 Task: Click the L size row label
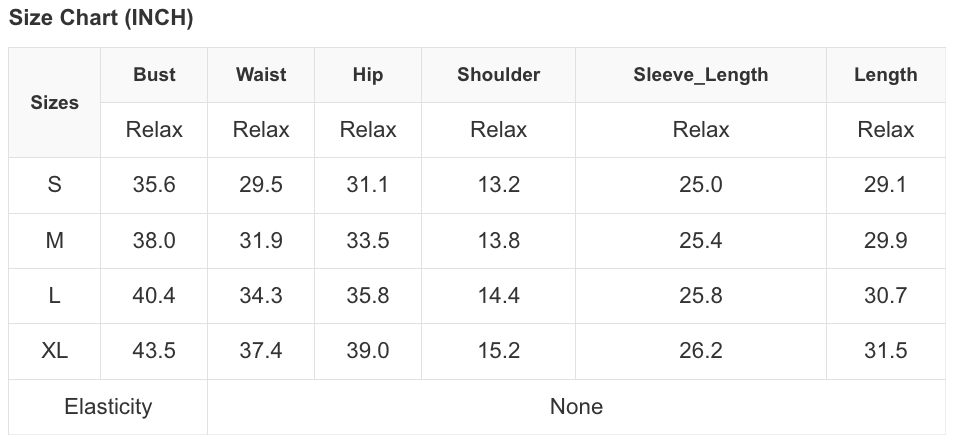tap(55, 296)
